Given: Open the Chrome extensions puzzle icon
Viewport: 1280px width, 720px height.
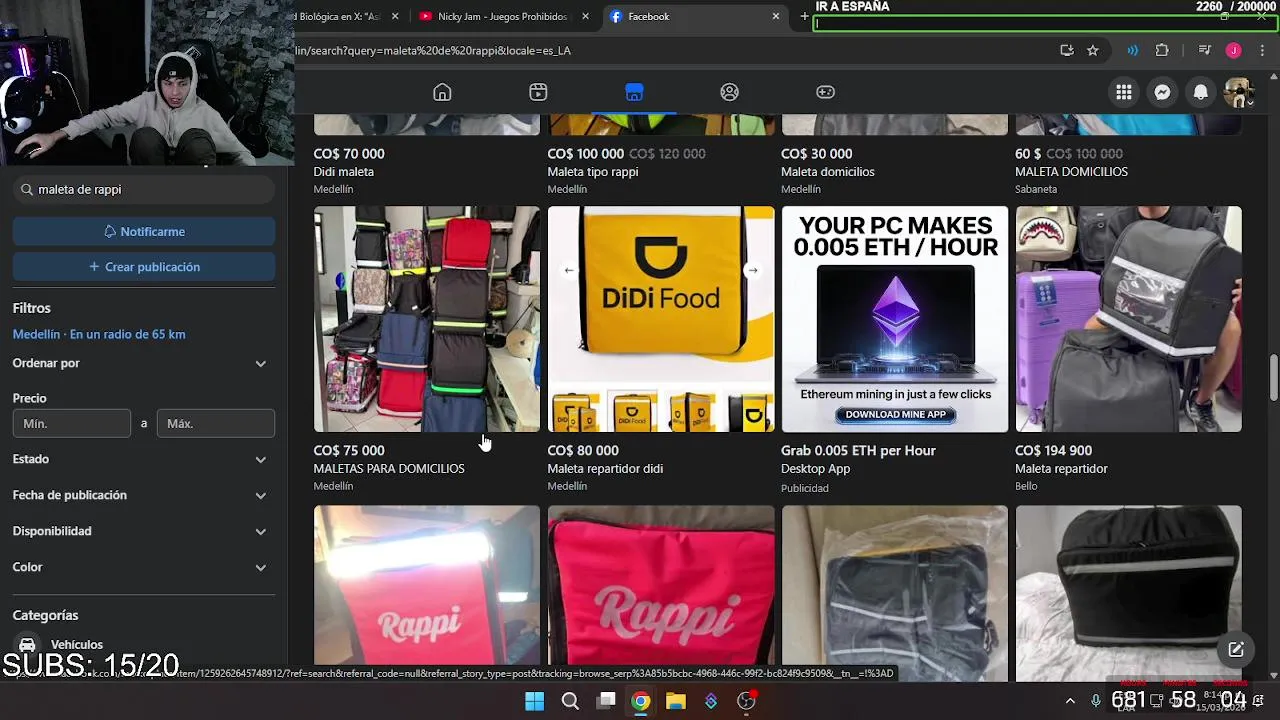Looking at the screenshot, I should tap(1162, 50).
